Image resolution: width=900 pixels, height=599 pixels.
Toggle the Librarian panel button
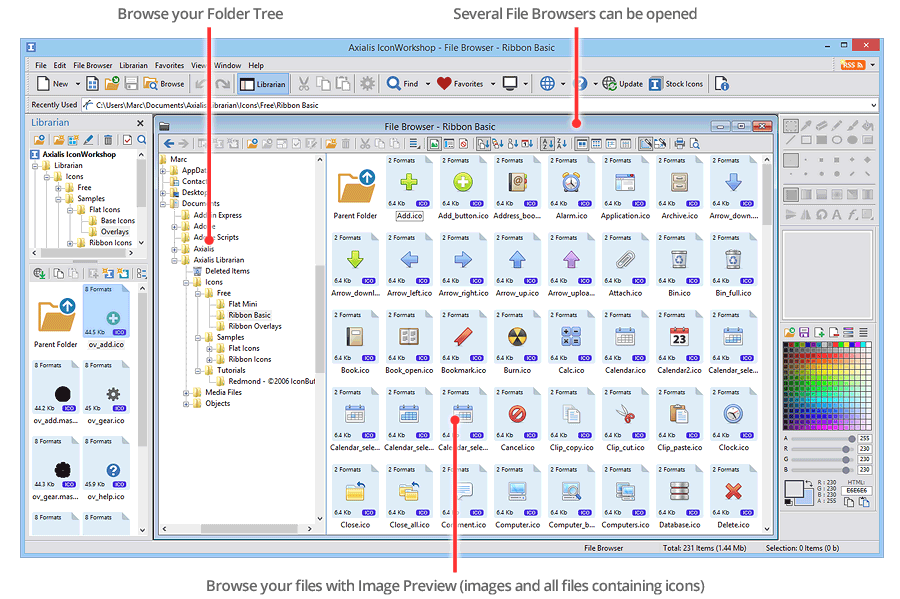[x=263, y=84]
